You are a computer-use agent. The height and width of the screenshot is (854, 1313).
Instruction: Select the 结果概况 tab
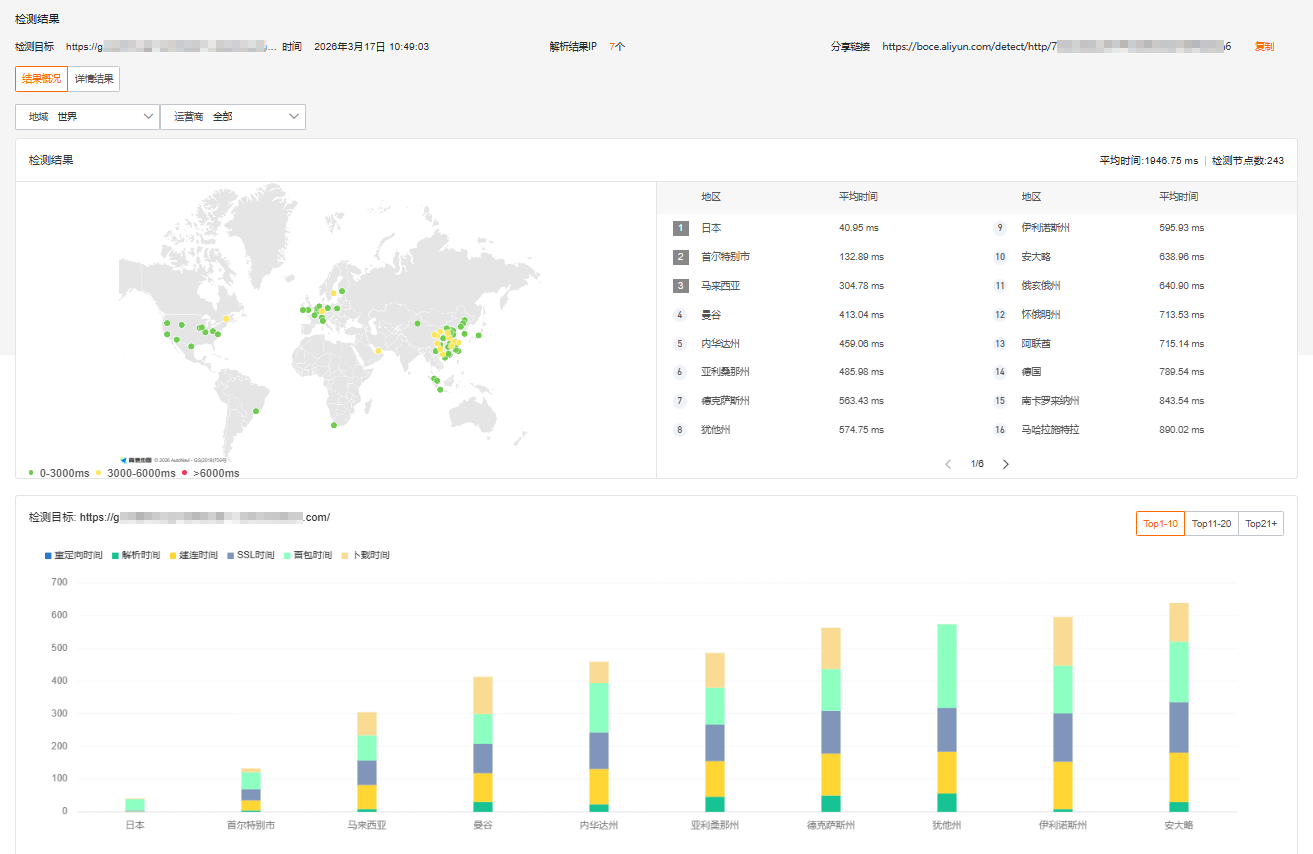coord(41,79)
